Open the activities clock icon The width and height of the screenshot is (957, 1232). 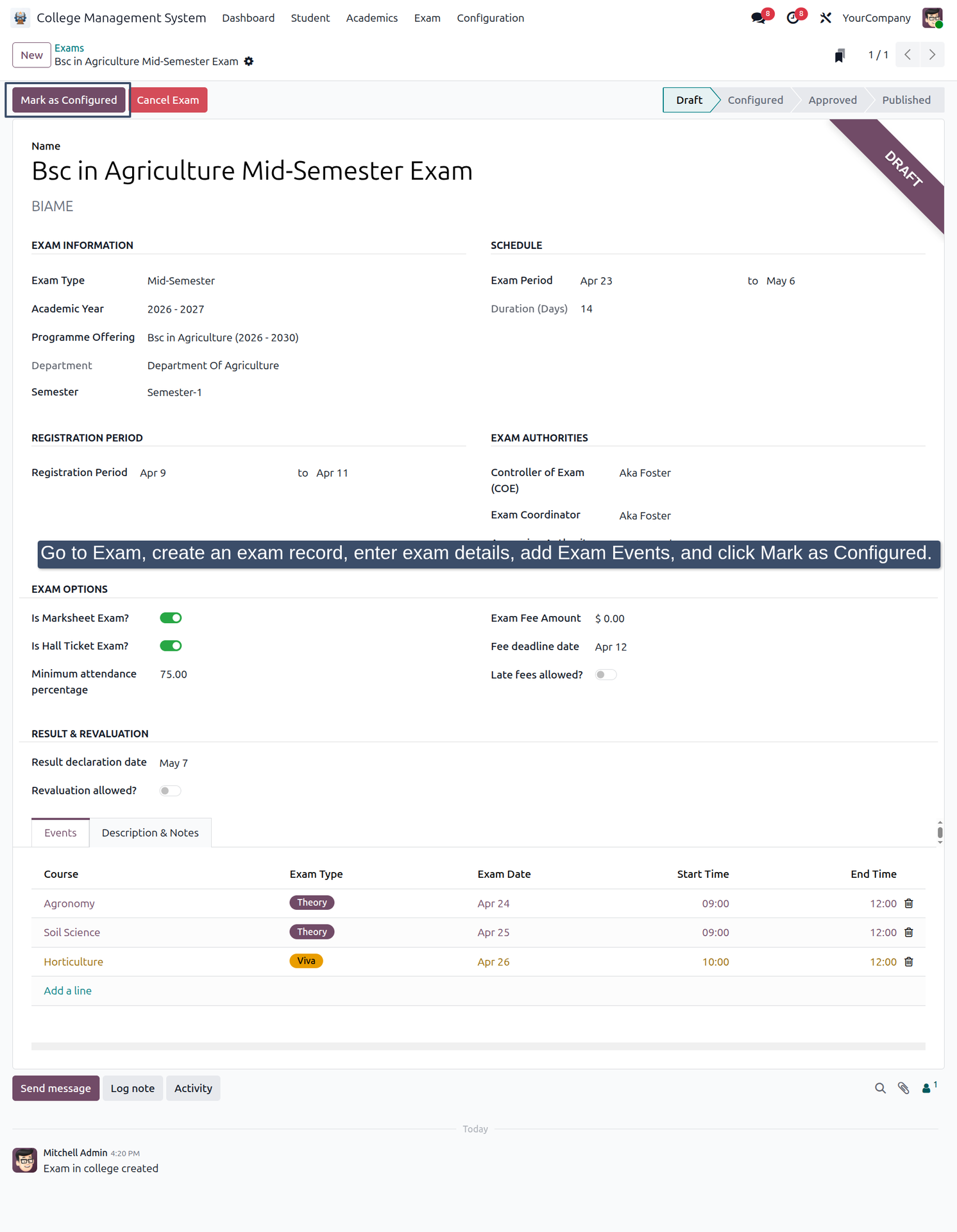tap(793, 18)
